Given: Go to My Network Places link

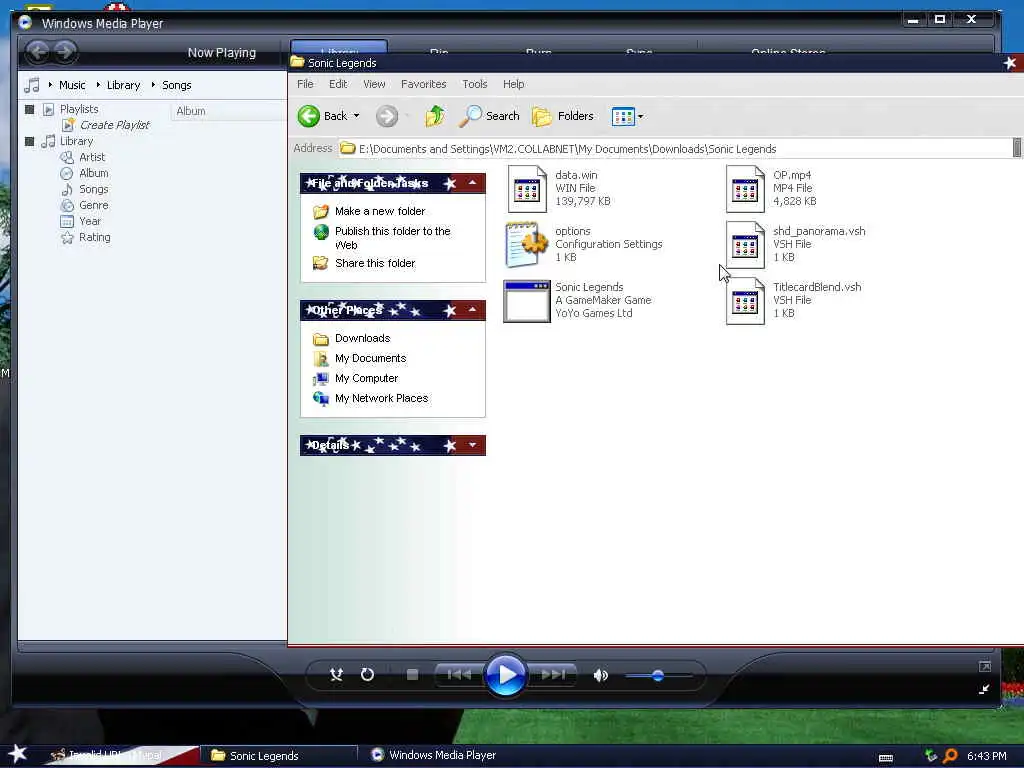Looking at the screenshot, I should click(x=381, y=398).
